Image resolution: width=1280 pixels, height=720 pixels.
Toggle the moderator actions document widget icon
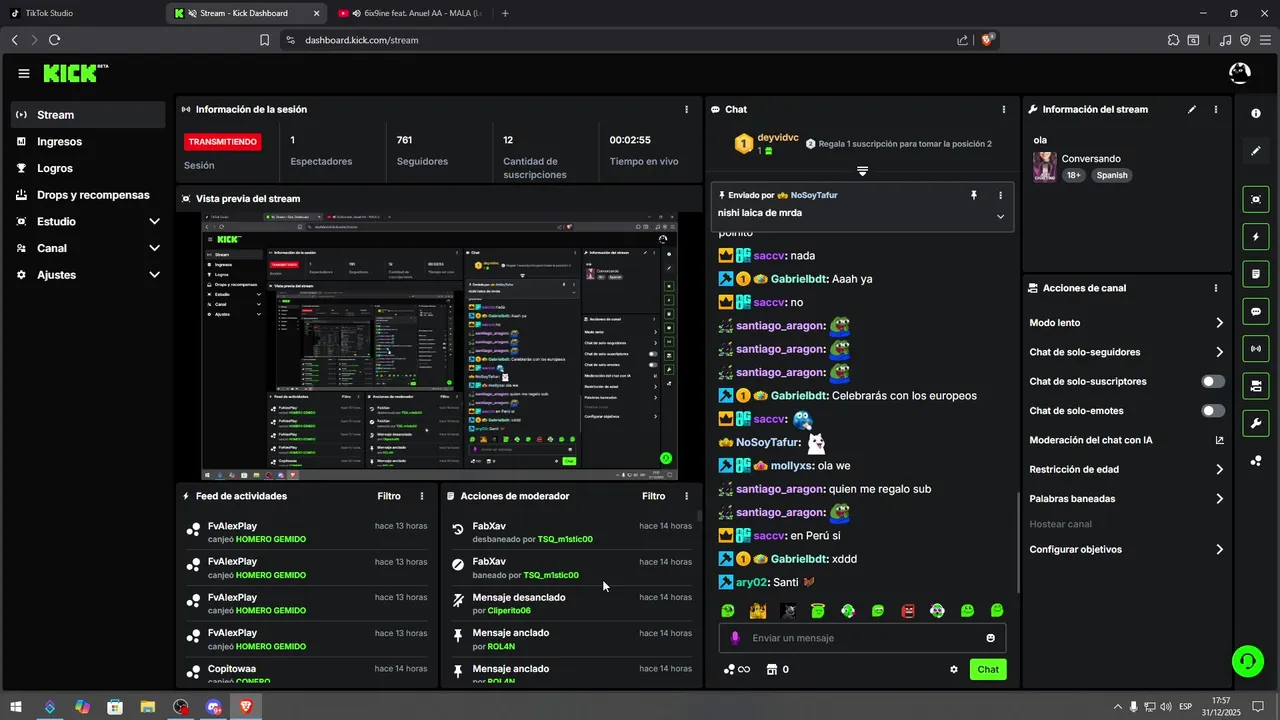point(1256,274)
